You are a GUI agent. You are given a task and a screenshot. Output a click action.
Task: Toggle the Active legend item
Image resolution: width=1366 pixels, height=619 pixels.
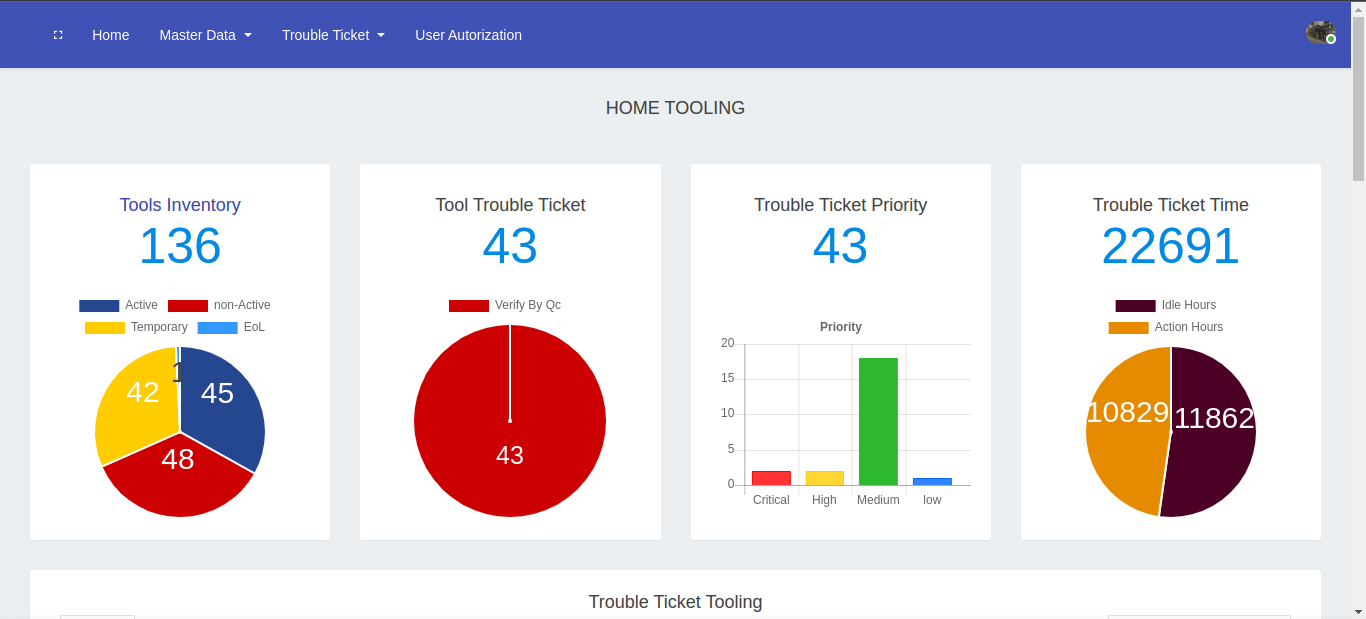pyautogui.click(x=118, y=305)
